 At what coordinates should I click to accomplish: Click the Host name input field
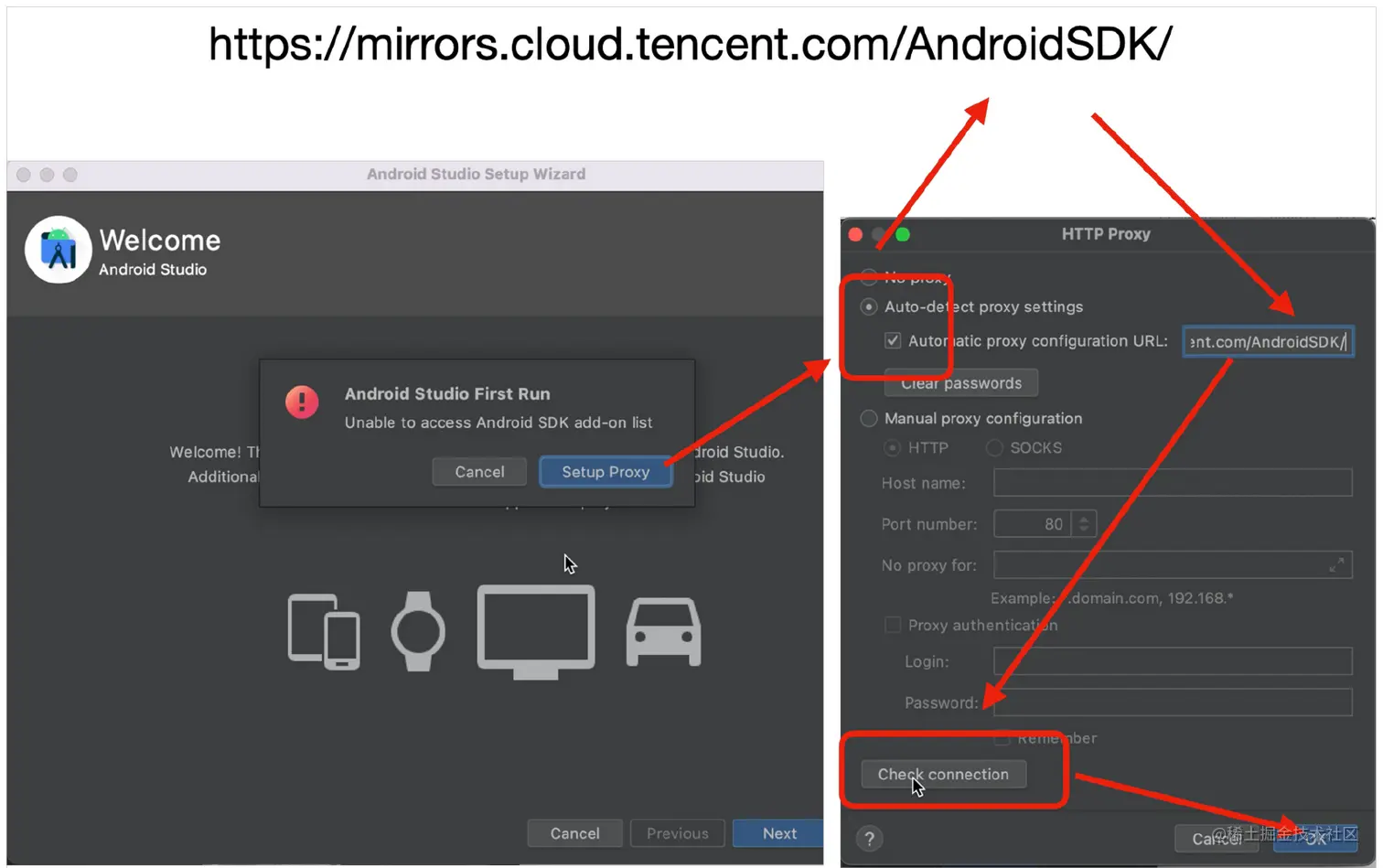pyautogui.click(x=1173, y=482)
